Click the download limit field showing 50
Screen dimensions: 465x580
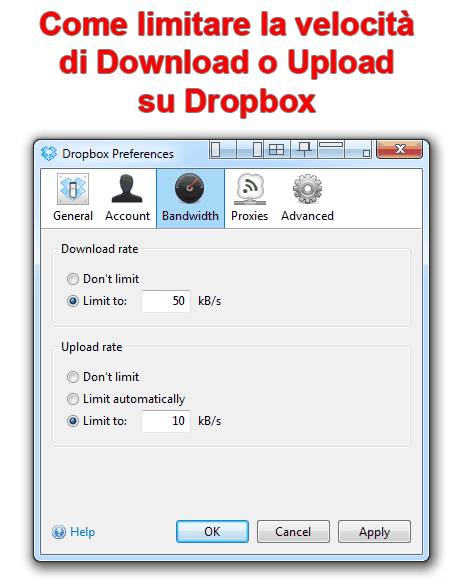click(166, 301)
